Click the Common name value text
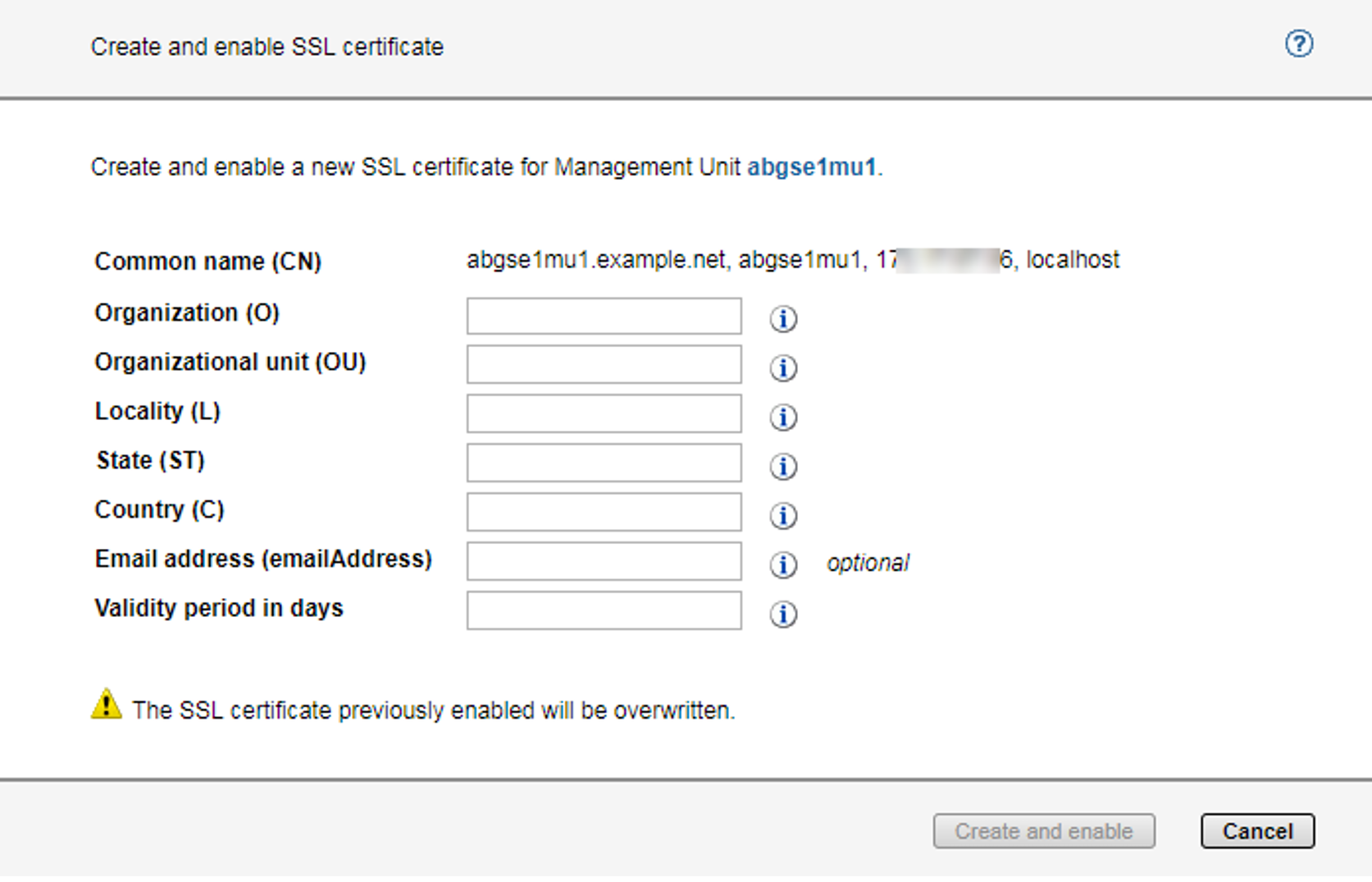 pyautogui.click(x=791, y=260)
